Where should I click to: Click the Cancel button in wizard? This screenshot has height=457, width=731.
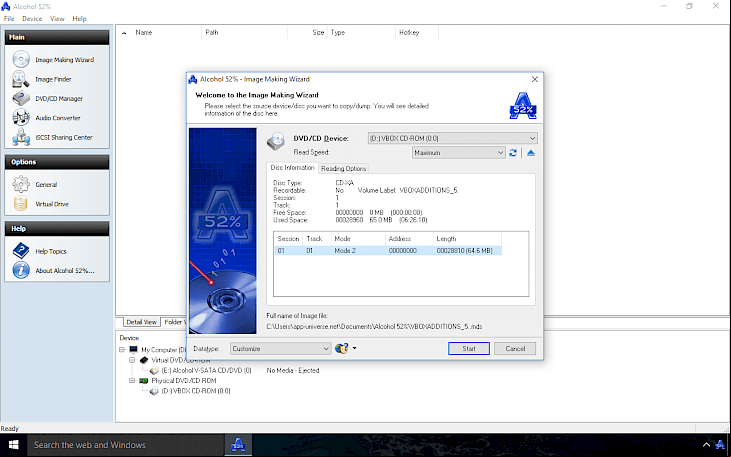coord(515,349)
